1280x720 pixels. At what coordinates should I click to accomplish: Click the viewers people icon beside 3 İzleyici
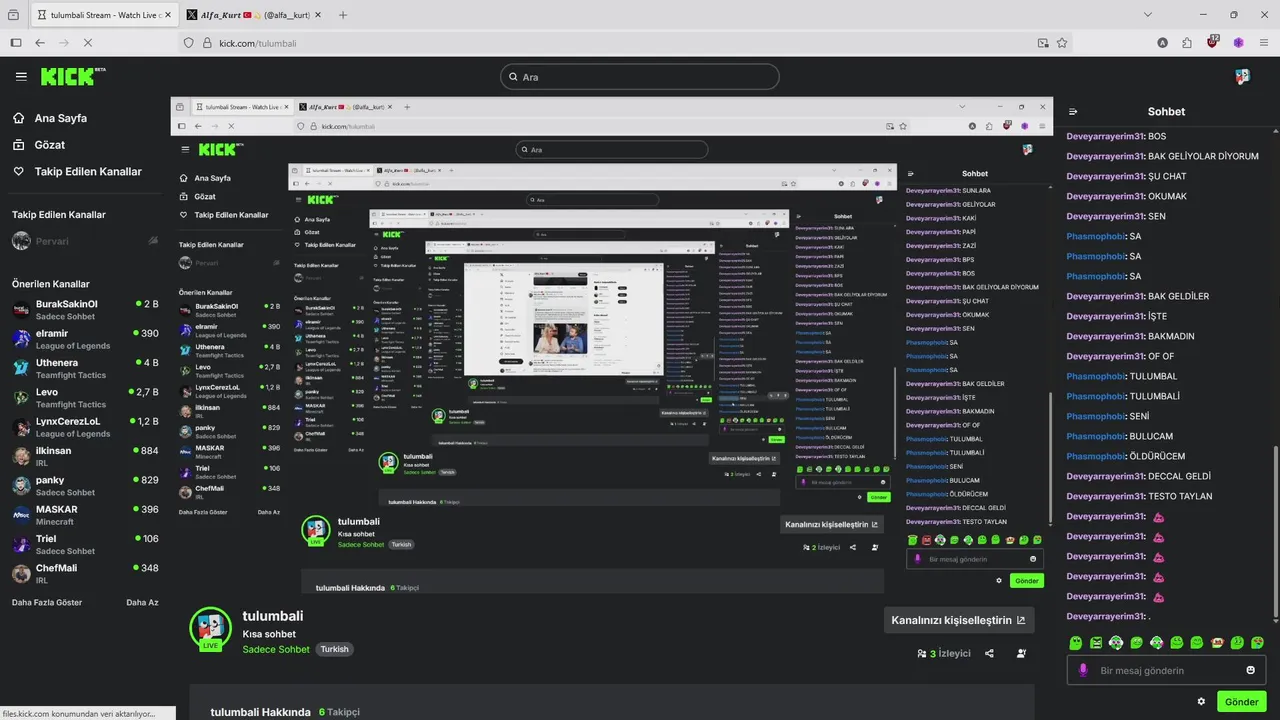click(x=921, y=653)
